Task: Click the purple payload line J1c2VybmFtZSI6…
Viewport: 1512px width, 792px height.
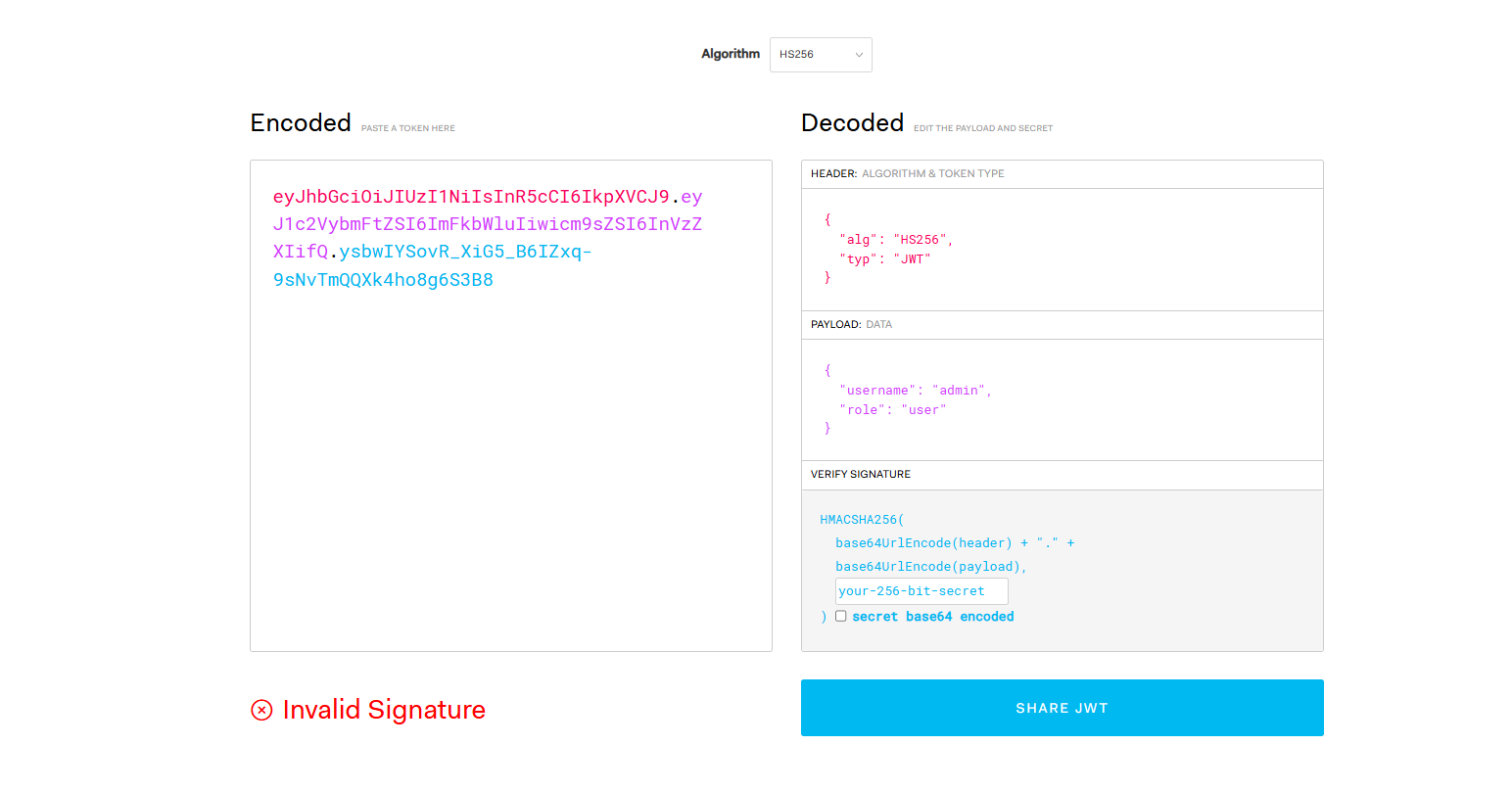Action: click(488, 224)
